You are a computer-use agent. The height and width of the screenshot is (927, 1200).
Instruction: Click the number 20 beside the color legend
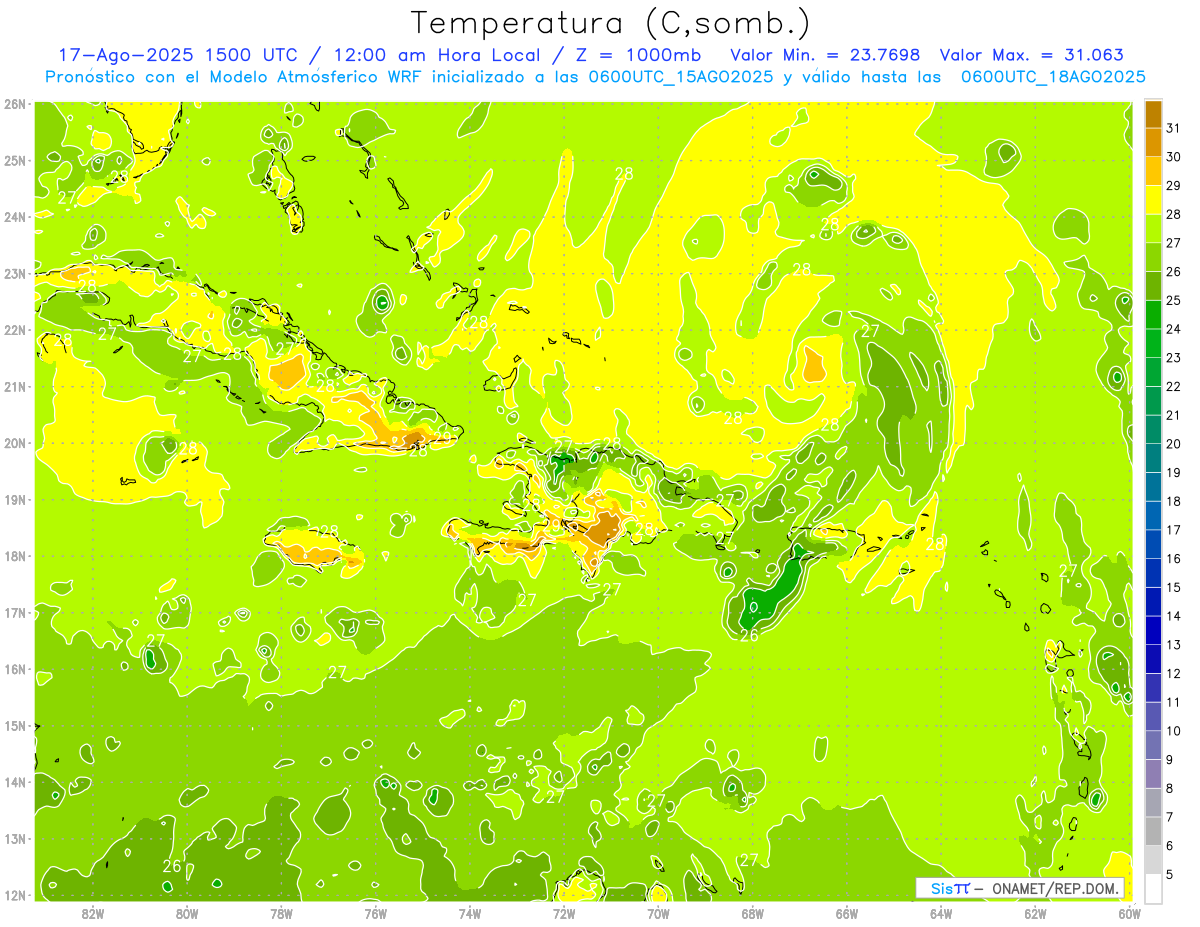[1174, 444]
